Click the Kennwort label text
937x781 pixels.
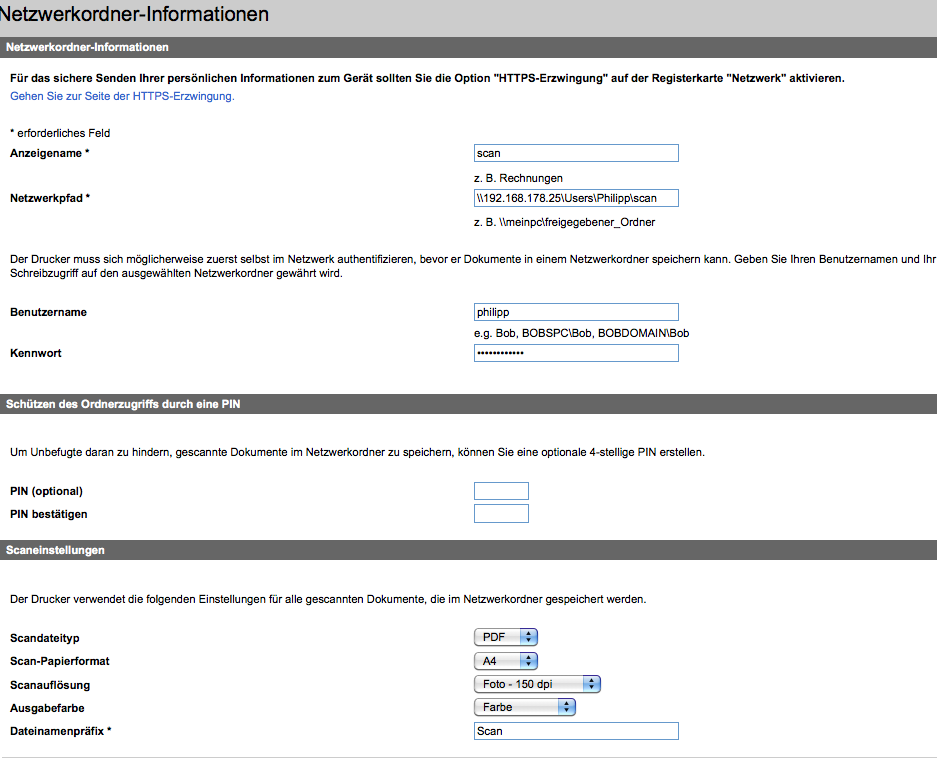coord(36,353)
